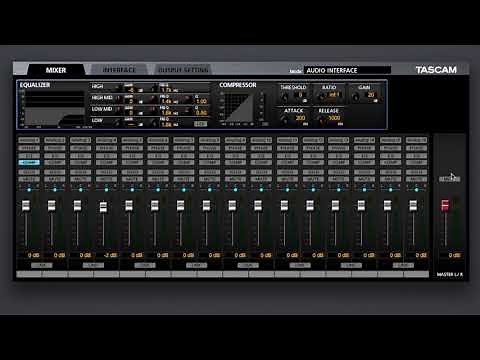Link channels 1 and 2
The width and height of the screenshot is (480, 360).
(x=41, y=265)
